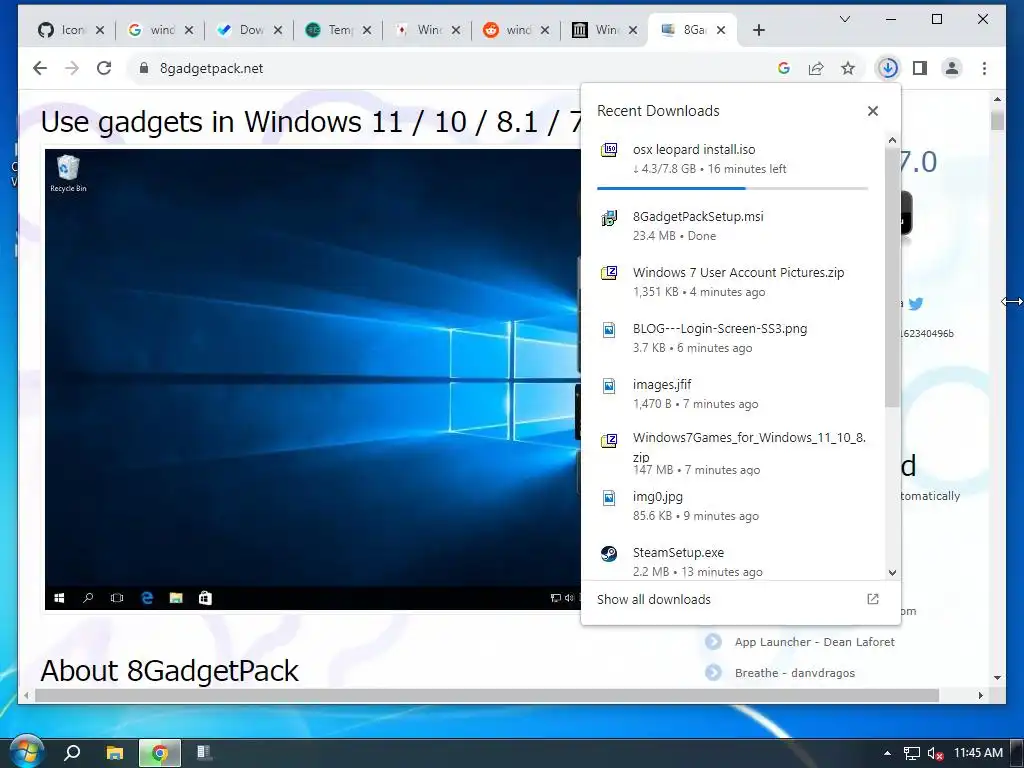
Task: Open the tab search chevron
Action: (x=844, y=19)
